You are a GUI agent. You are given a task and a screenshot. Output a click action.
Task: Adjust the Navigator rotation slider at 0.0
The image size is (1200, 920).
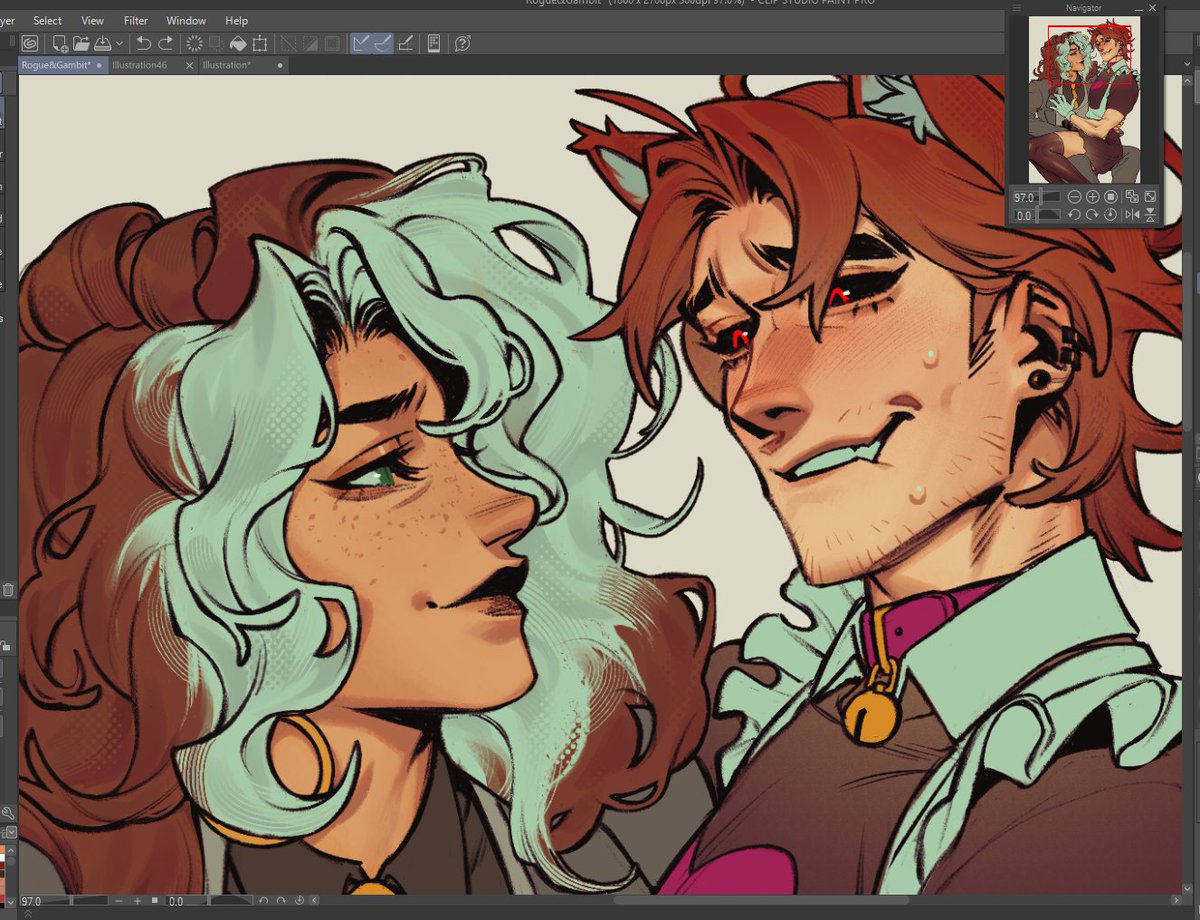(x=1037, y=215)
